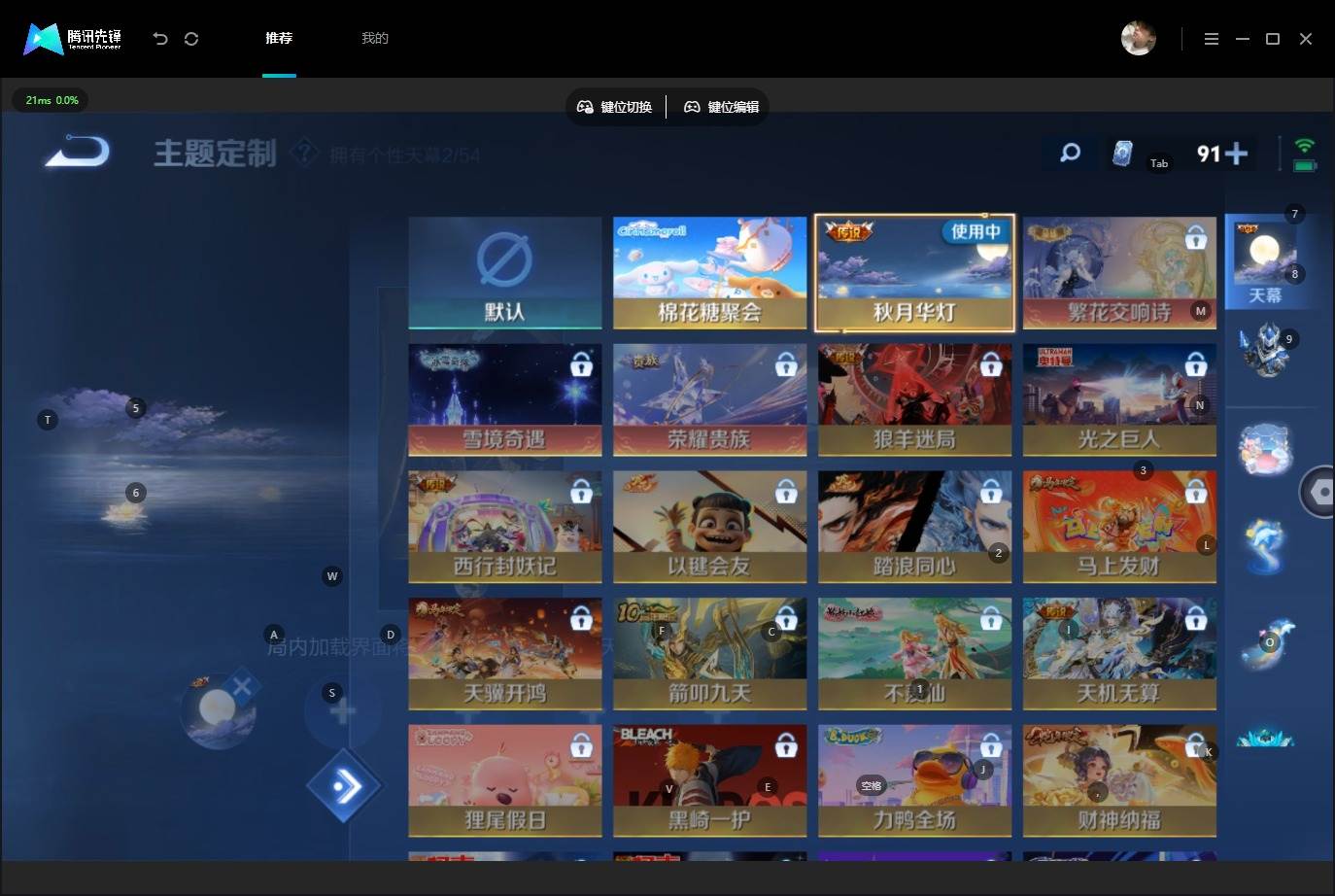Select the 光之巨人 theme card

(x=1119, y=399)
